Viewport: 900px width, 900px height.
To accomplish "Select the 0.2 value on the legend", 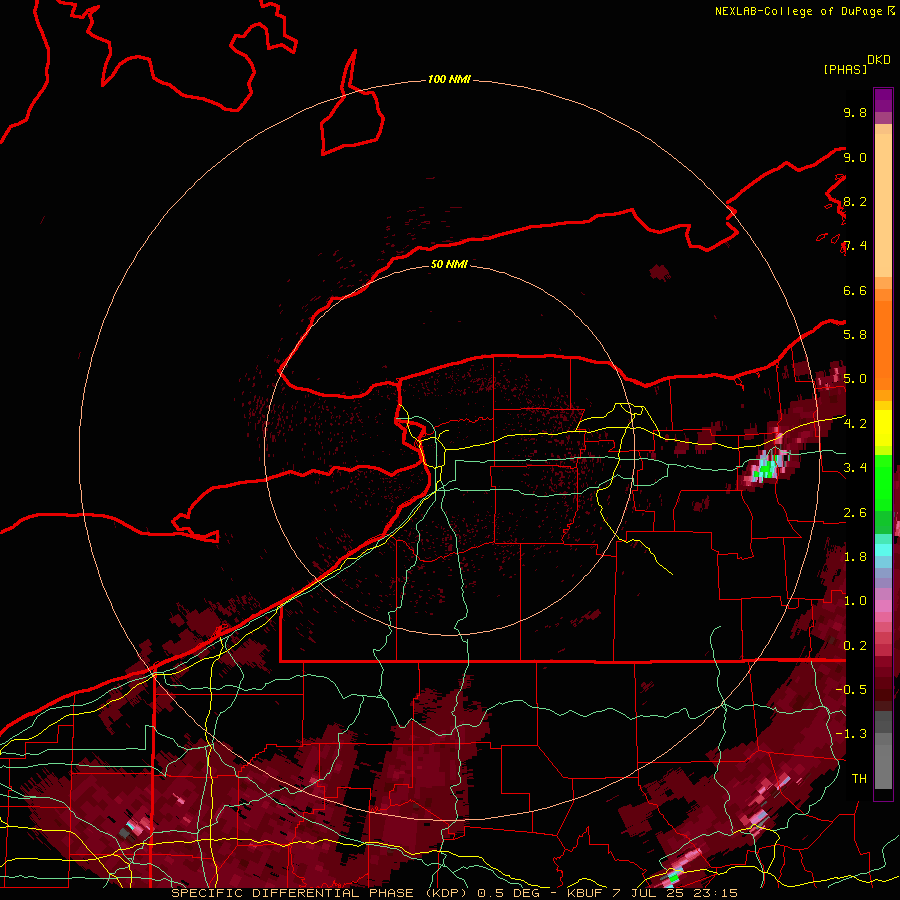I will (x=855, y=645).
